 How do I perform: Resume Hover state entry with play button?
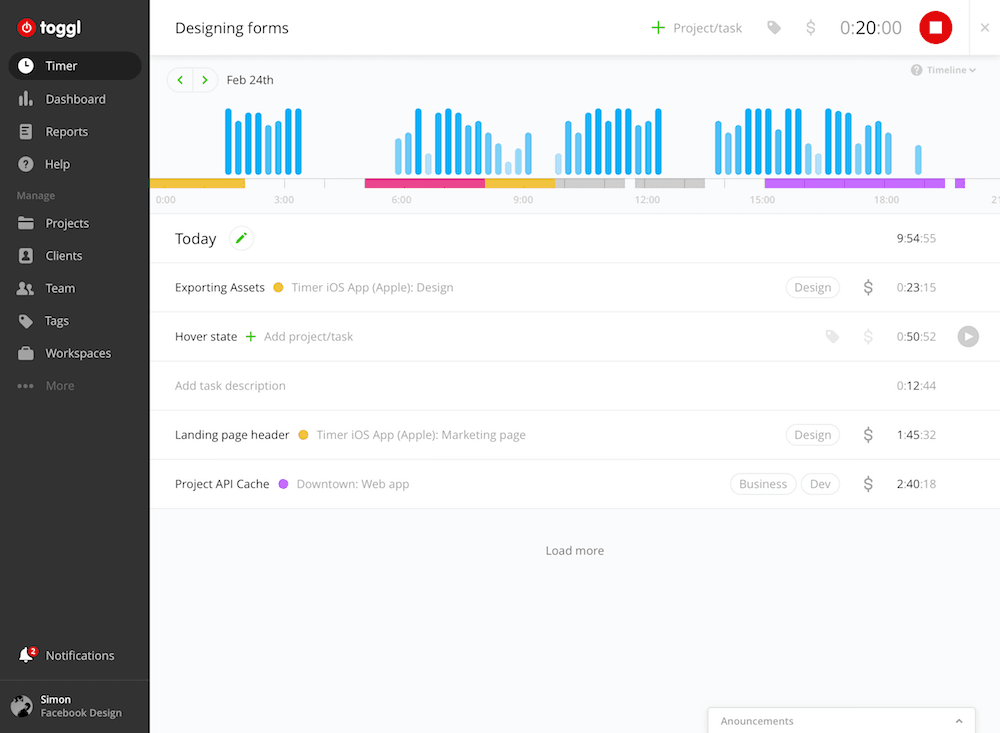967,337
